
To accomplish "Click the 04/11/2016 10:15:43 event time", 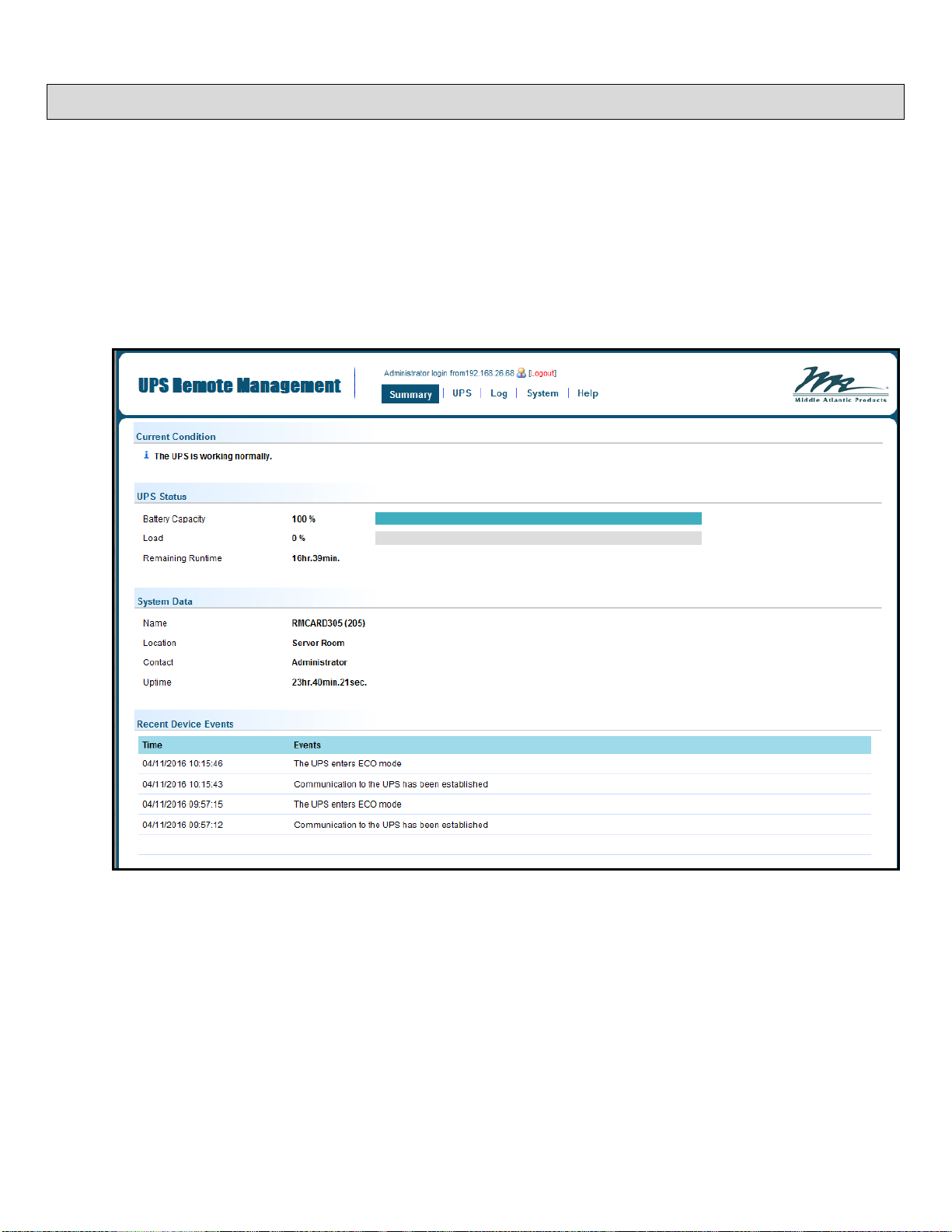I will coord(183,784).
